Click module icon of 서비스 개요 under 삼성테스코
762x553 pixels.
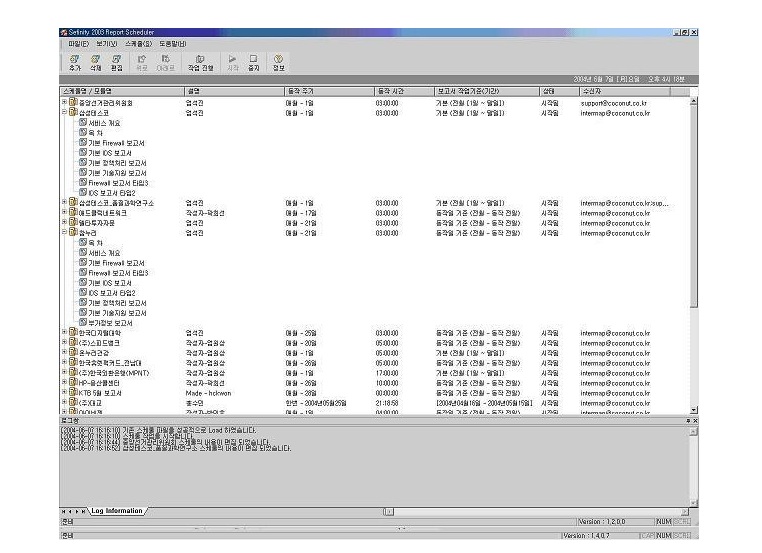pos(83,122)
